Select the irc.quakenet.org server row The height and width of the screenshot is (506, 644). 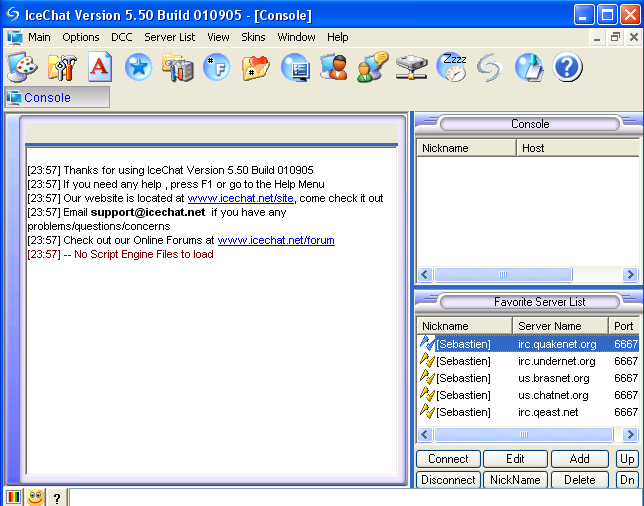529,344
